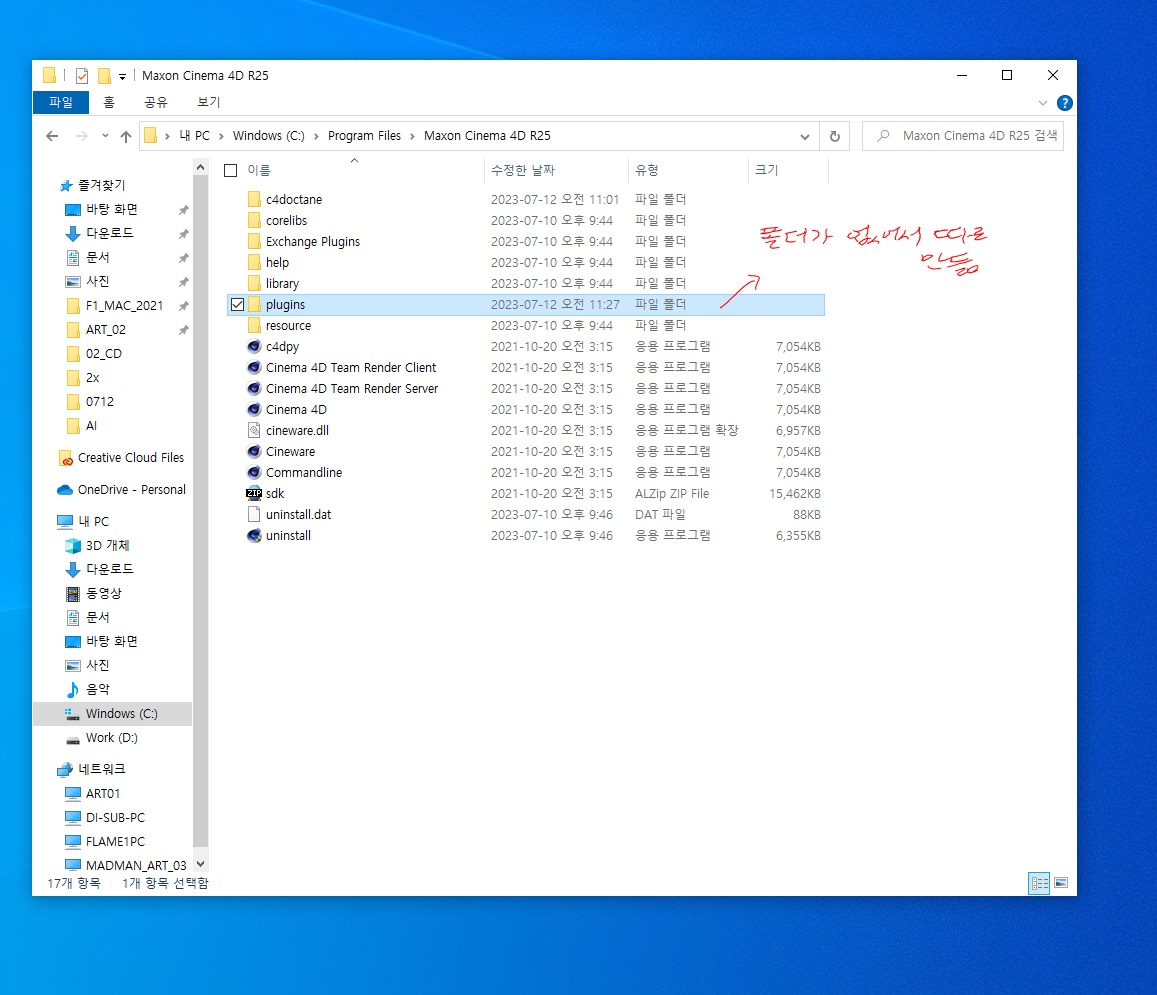
Task: Switch to details view layout icon
Action: click(1039, 883)
